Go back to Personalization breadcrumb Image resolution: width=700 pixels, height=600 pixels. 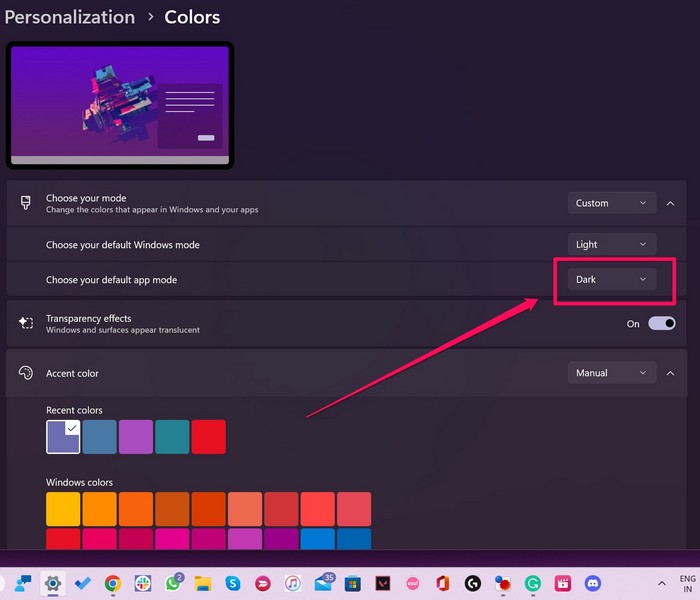[70, 17]
